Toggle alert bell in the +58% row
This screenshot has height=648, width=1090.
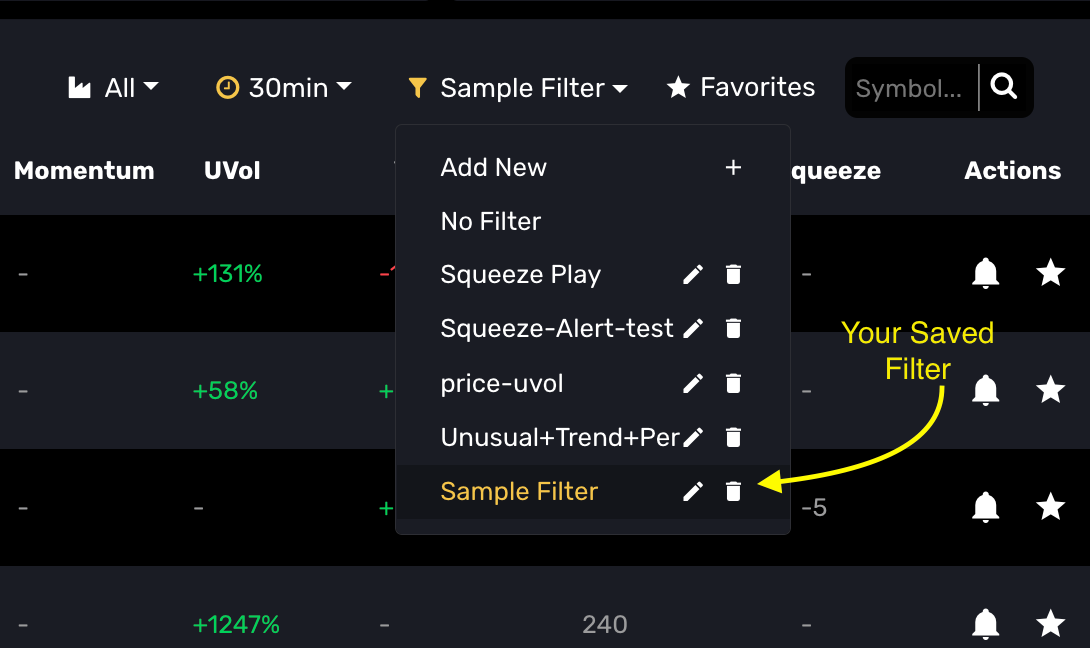coord(985,390)
